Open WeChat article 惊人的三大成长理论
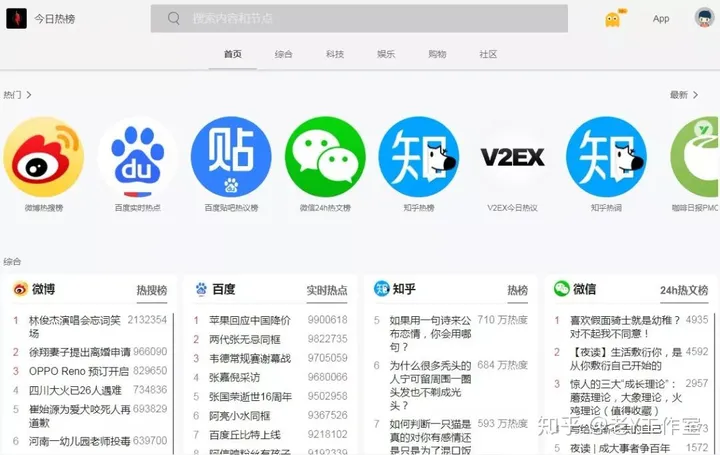The width and height of the screenshot is (720, 455). click(x=626, y=397)
